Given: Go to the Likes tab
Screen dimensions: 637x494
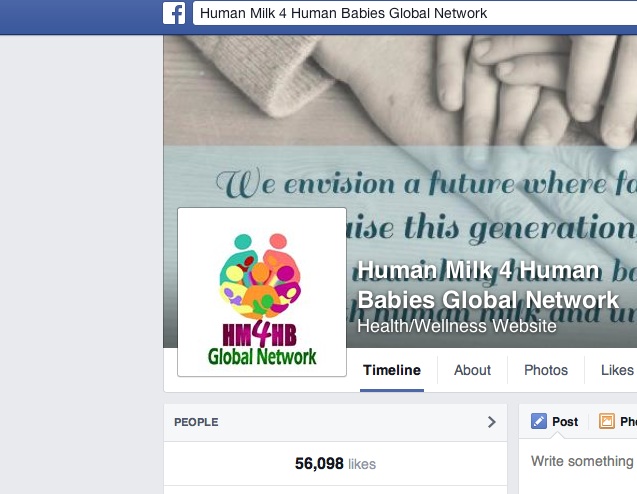Looking at the screenshot, I should 617,370.
